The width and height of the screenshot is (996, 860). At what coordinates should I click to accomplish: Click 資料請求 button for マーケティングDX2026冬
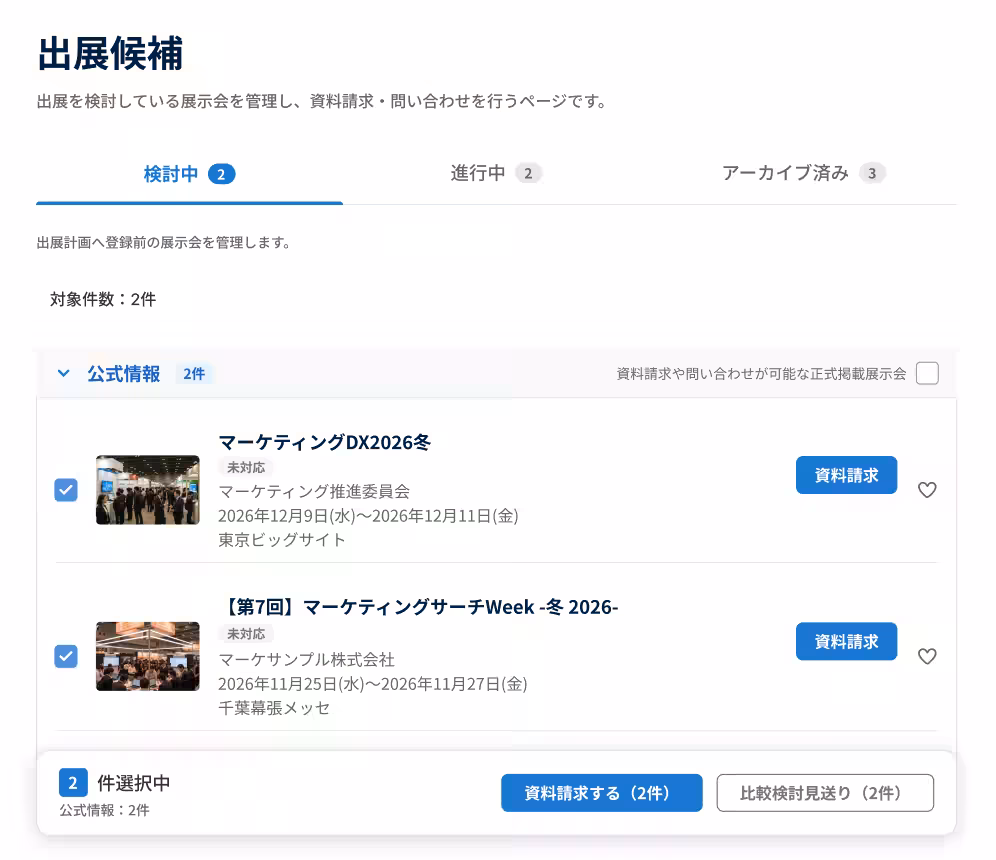click(846, 475)
